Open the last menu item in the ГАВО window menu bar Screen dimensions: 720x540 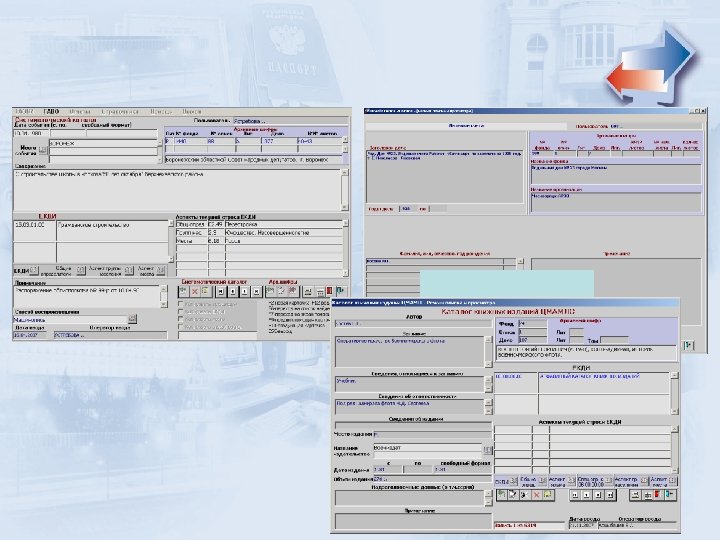pyautogui.click(x=191, y=112)
